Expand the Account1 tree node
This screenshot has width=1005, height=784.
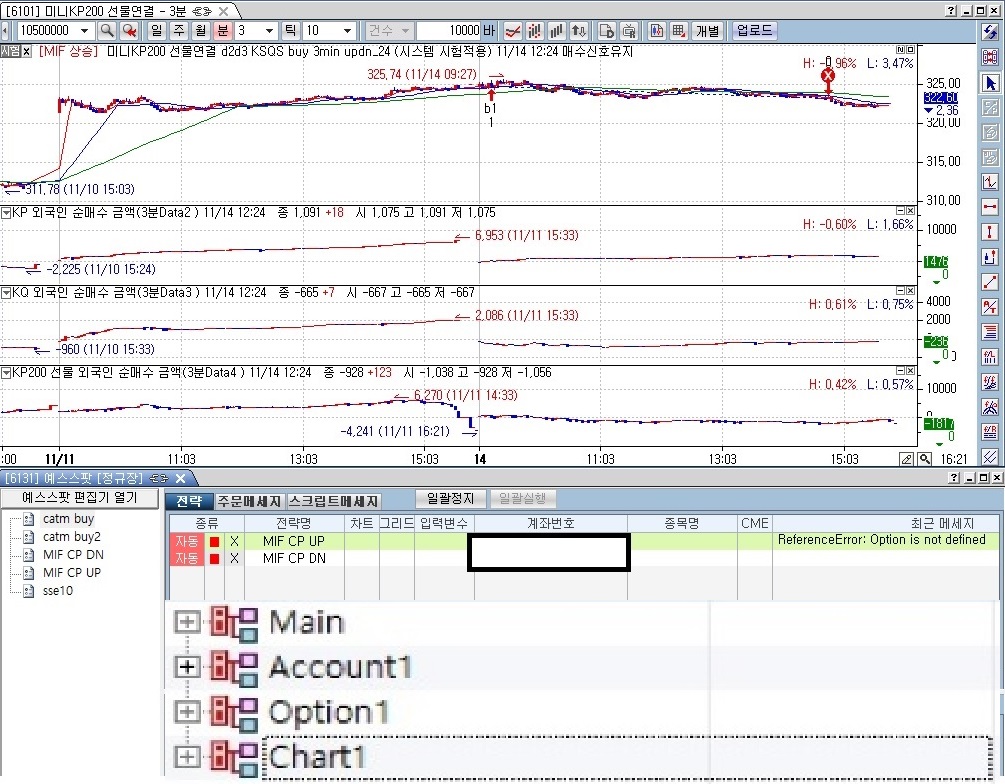click(187, 665)
